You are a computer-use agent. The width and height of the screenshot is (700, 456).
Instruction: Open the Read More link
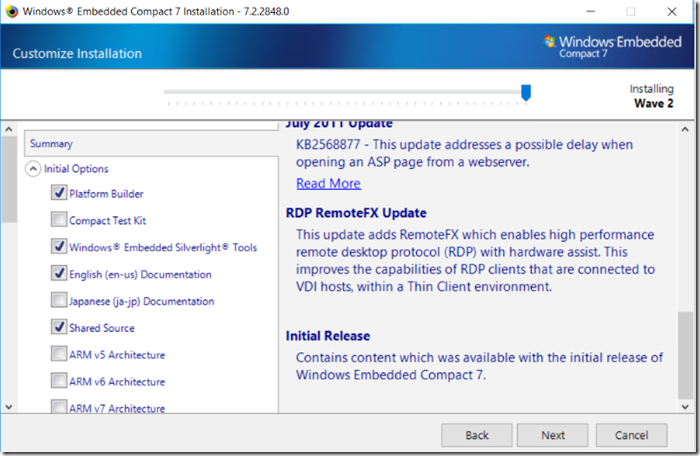(329, 183)
